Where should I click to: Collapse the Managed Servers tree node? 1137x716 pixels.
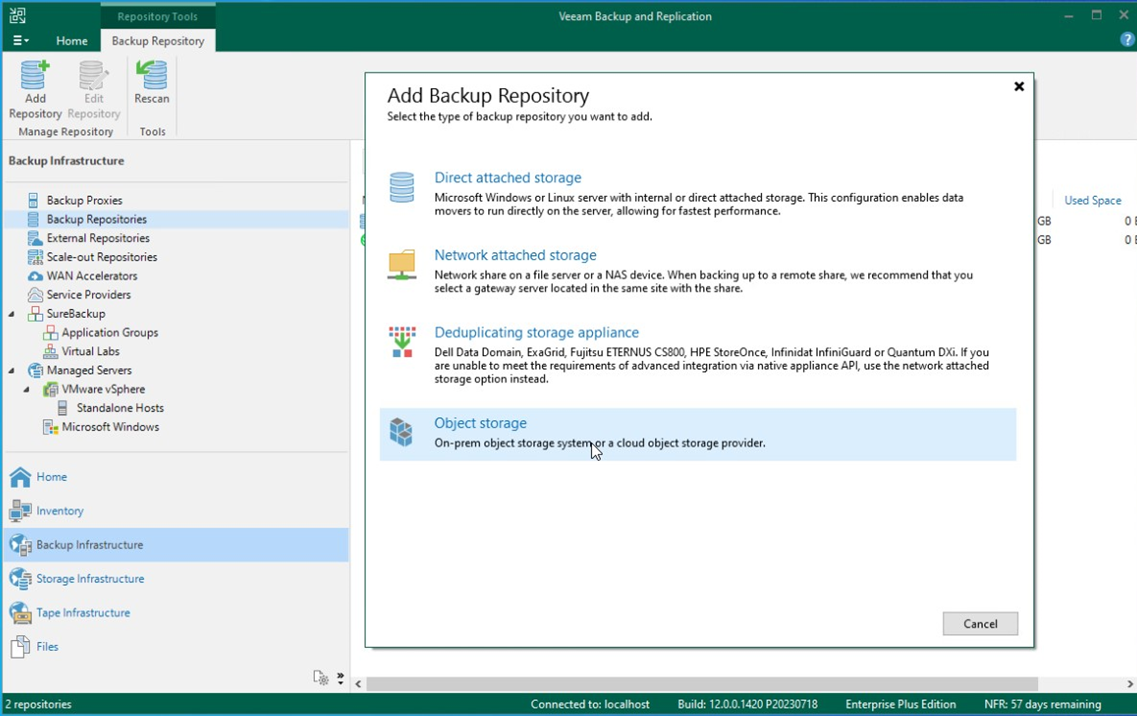coord(12,370)
